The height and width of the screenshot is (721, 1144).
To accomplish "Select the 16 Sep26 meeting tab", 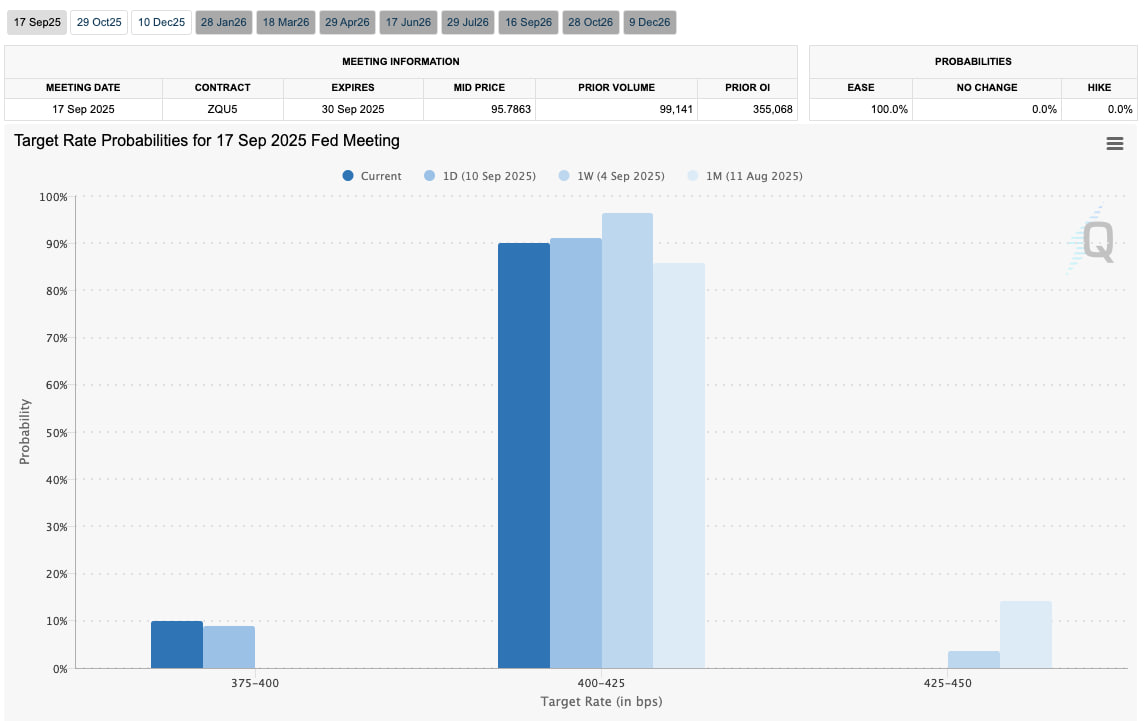I will tap(529, 22).
